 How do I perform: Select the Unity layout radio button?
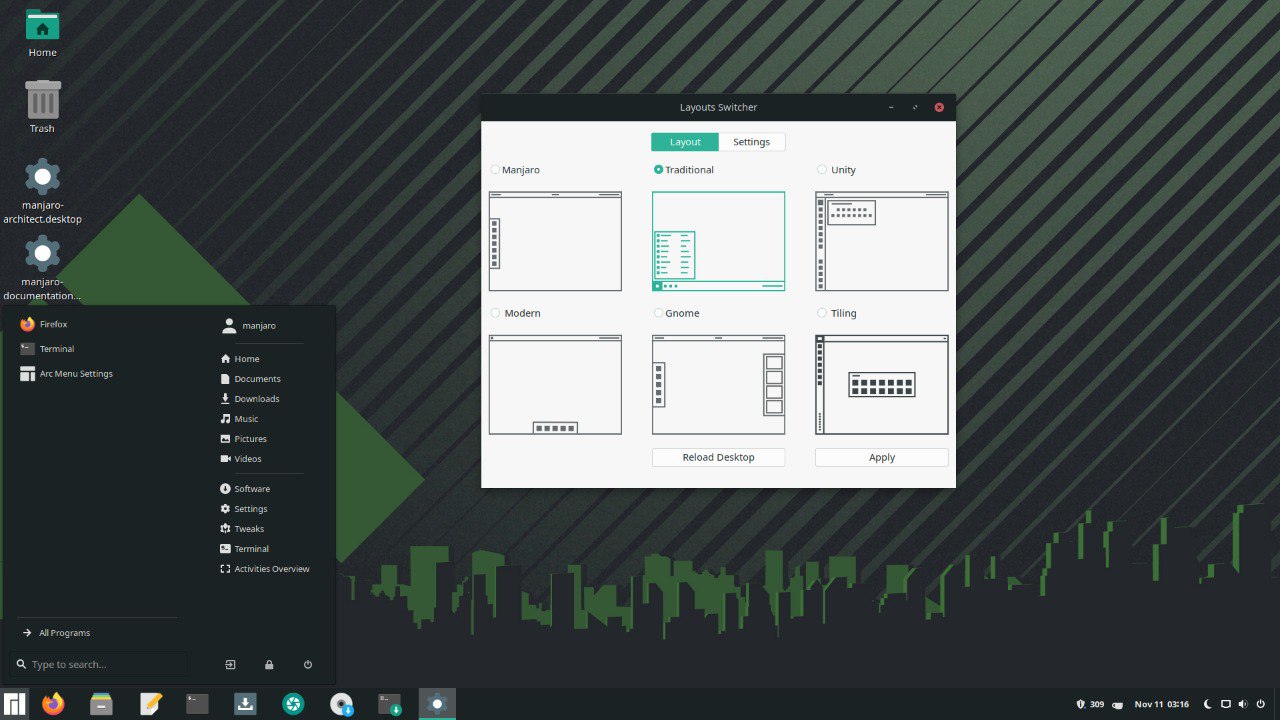[x=822, y=170]
